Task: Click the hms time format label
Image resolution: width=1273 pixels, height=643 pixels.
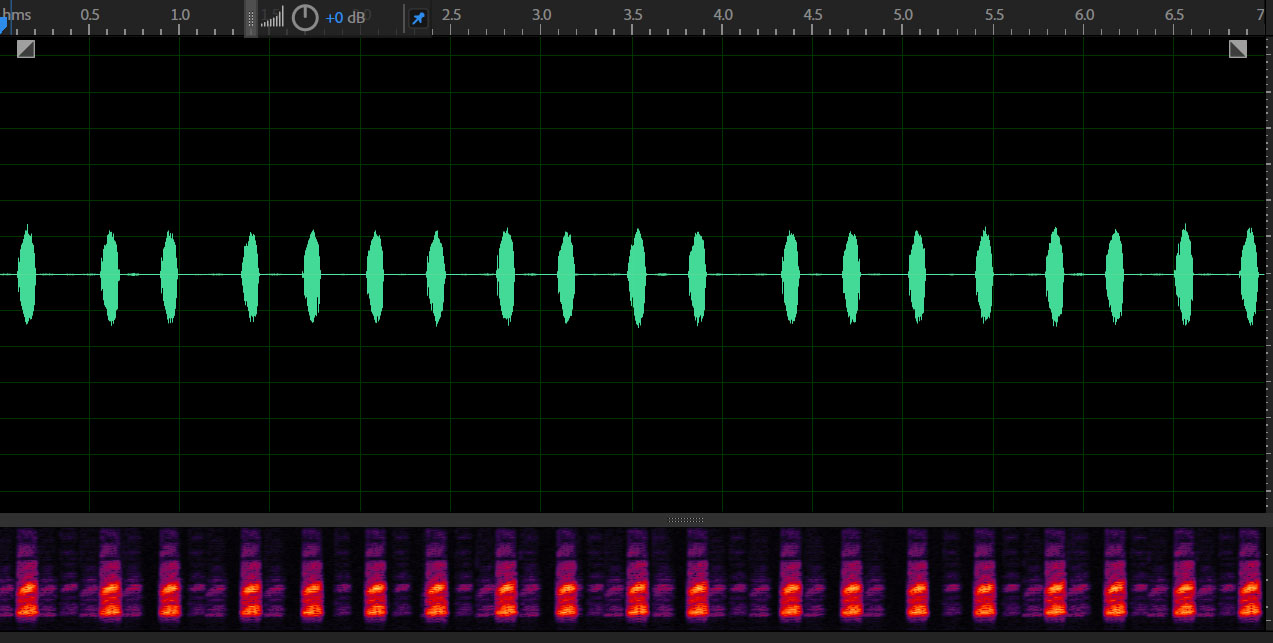Action: (x=17, y=16)
